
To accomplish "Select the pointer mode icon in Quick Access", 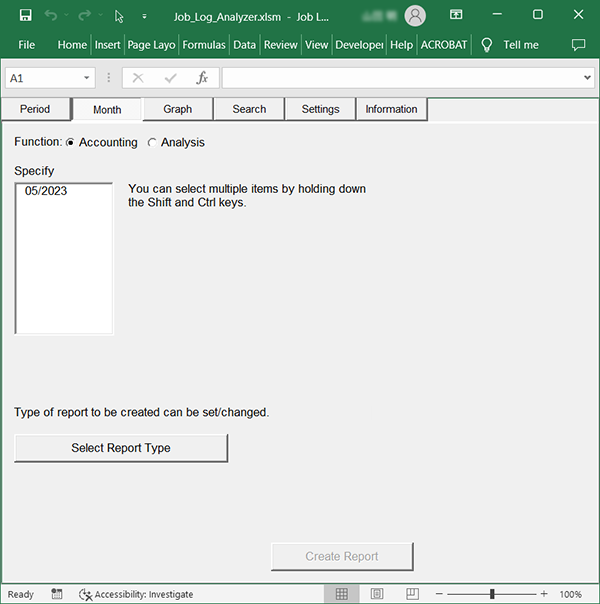I will (x=119, y=16).
